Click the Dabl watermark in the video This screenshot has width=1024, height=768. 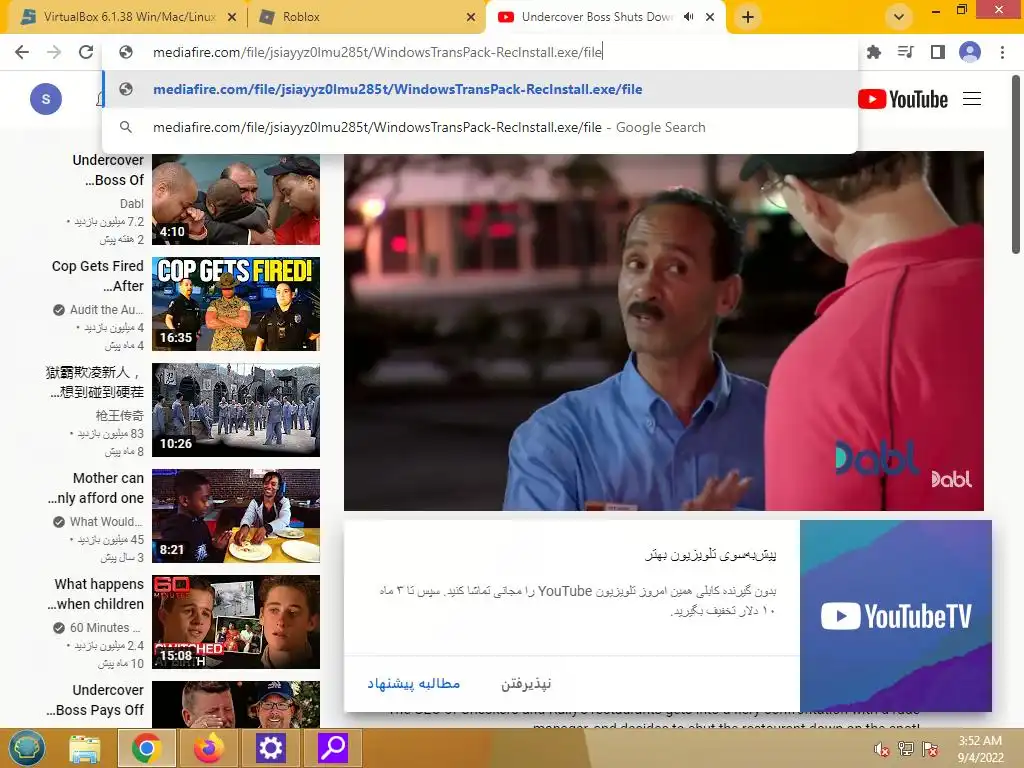[x=951, y=479]
